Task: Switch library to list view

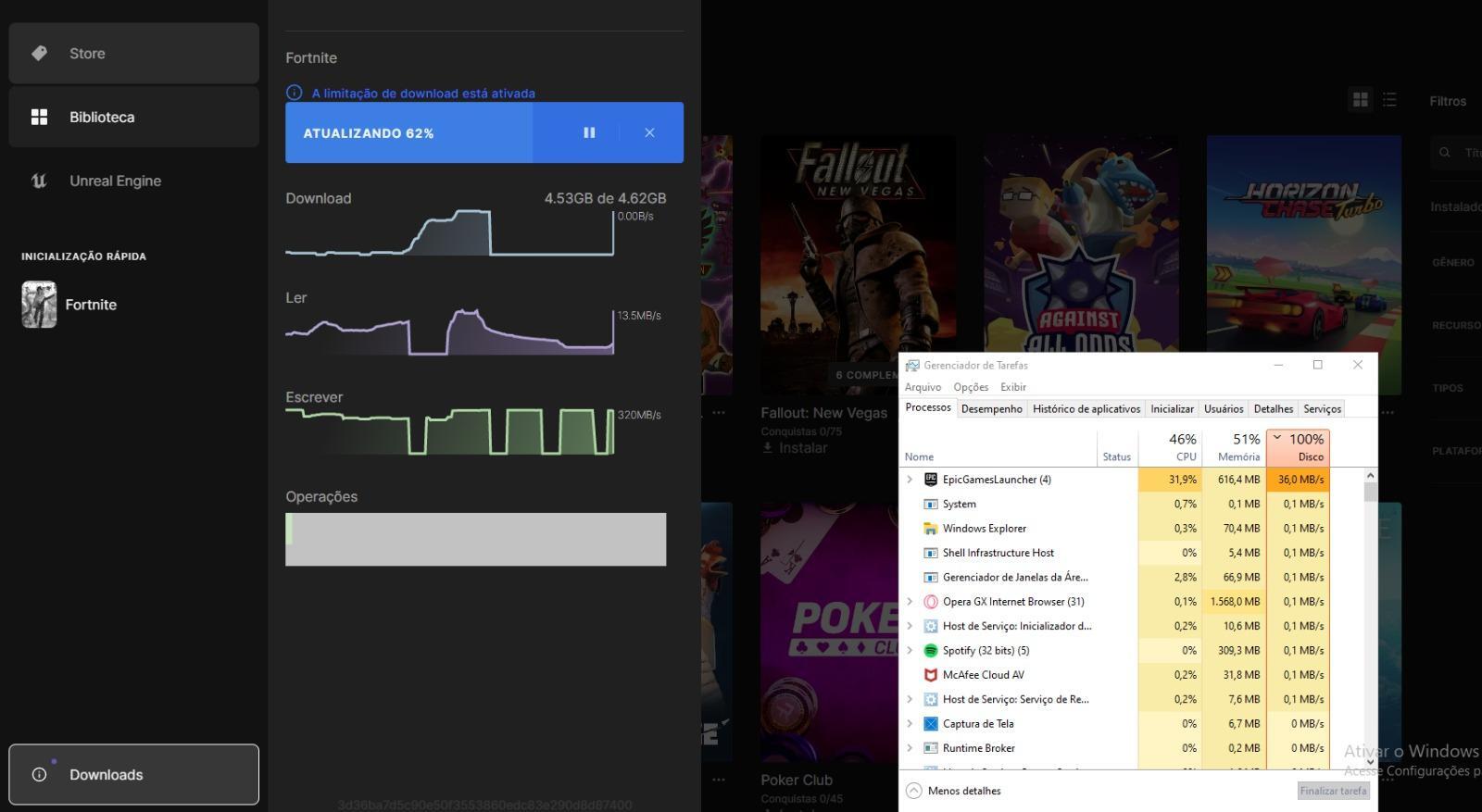Action: [1389, 100]
